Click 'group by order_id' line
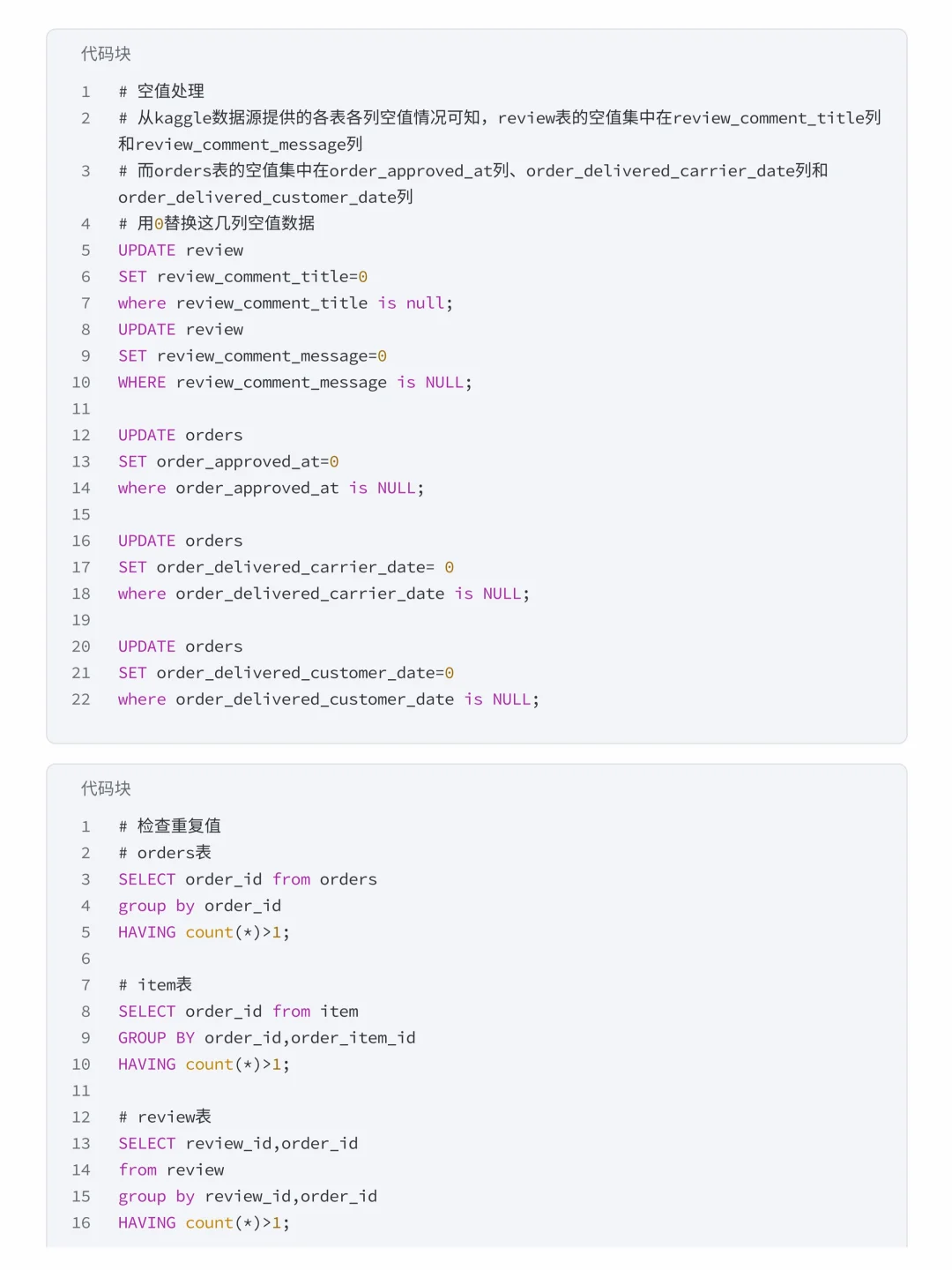This screenshot has height=1270, width=952. pyautogui.click(x=200, y=906)
